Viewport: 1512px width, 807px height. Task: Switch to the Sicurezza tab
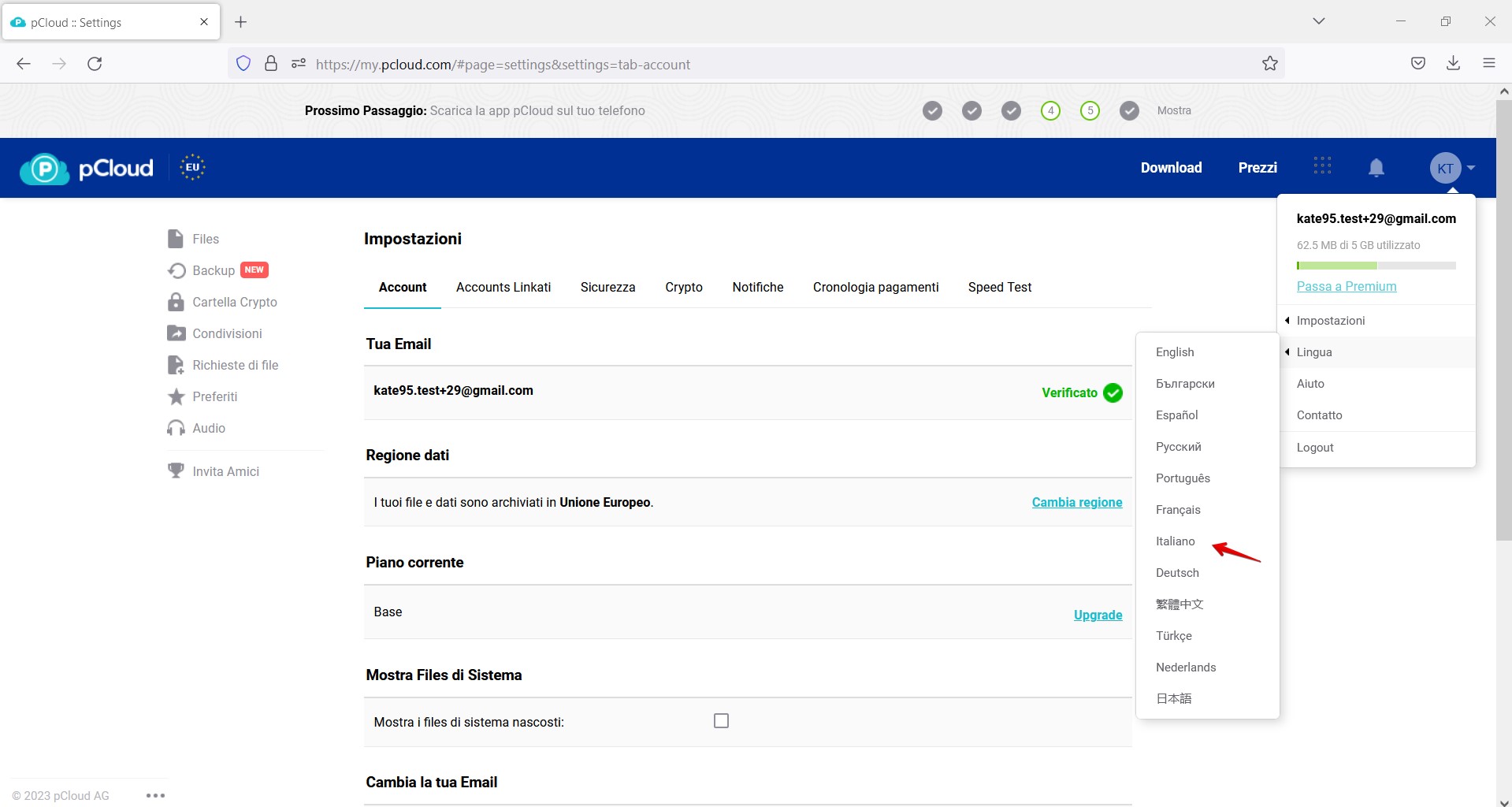point(607,287)
